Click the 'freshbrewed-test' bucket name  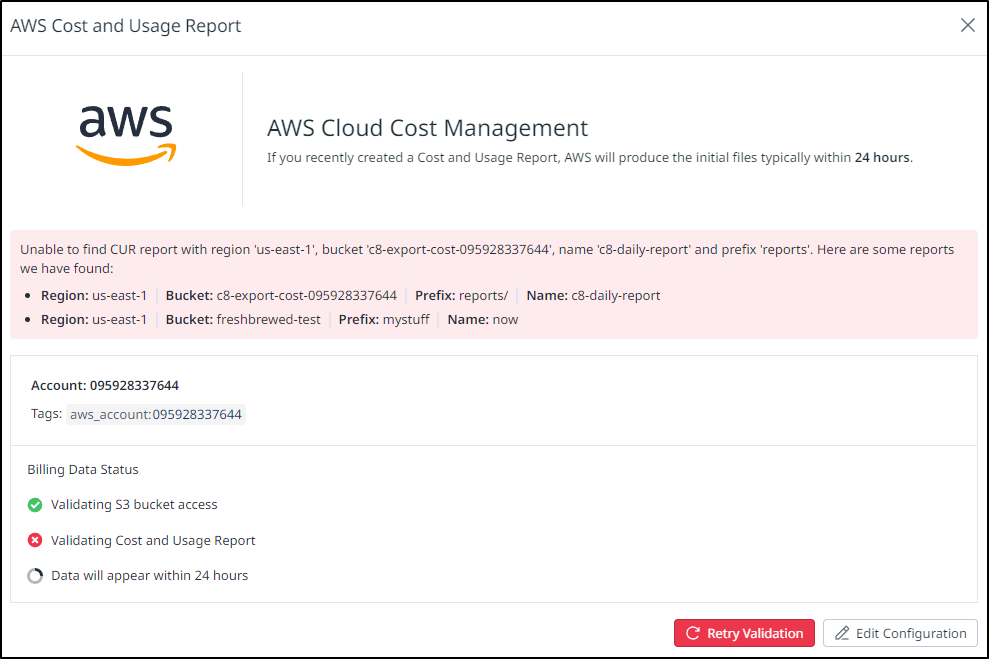click(x=269, y=320)
